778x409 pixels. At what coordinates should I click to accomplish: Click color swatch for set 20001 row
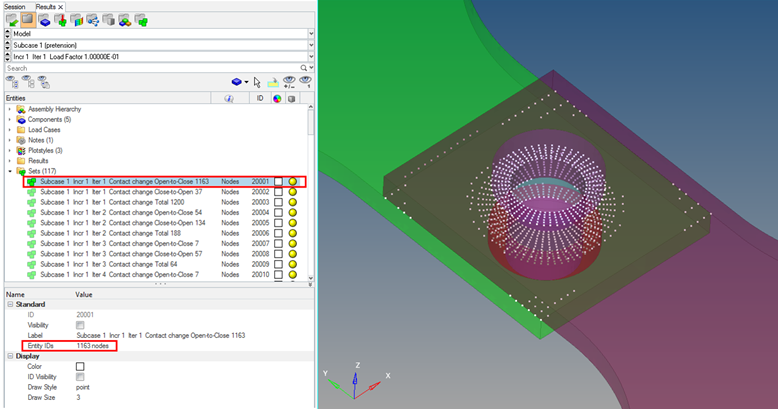click(x=278, y=181)
